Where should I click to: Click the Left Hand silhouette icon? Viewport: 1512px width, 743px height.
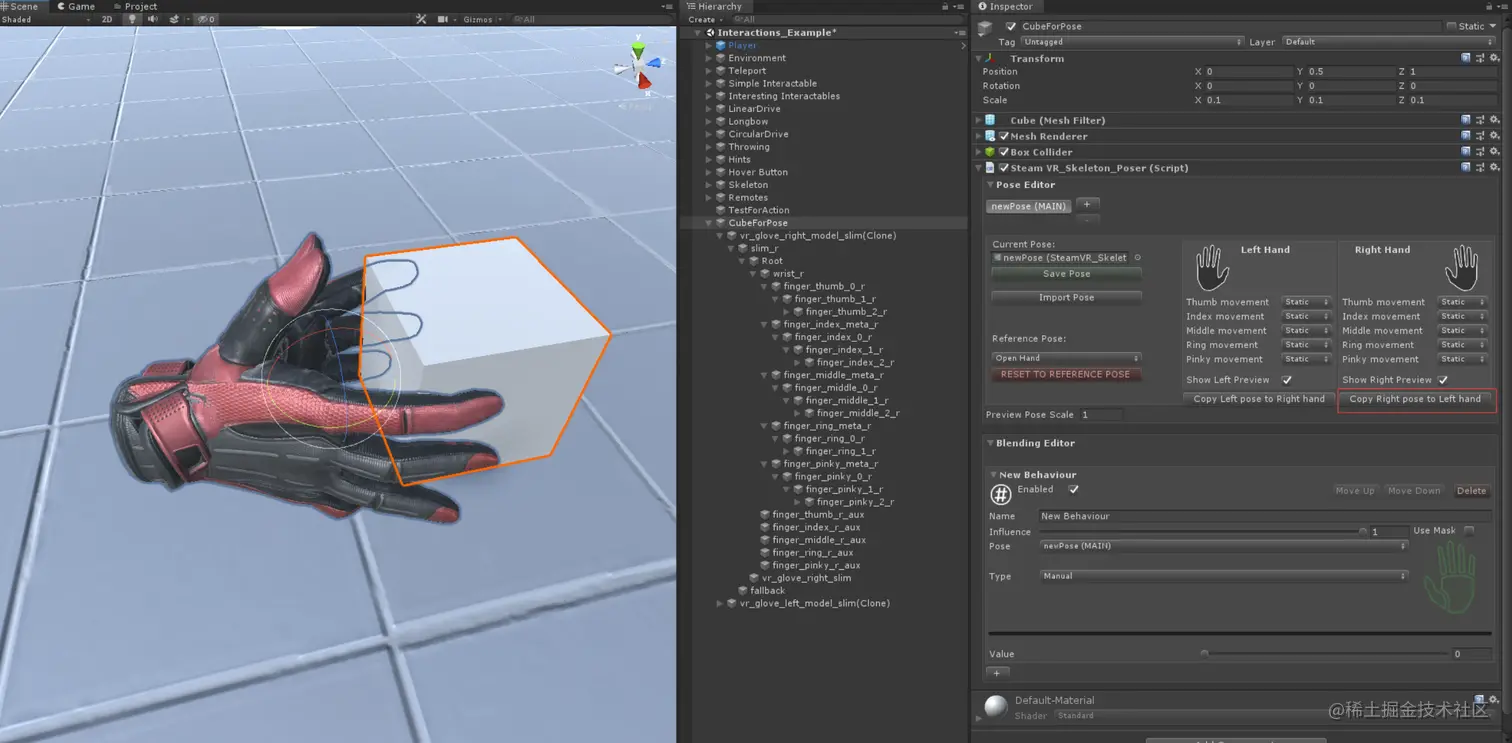pyautogui.click(x=1212, y=269)
